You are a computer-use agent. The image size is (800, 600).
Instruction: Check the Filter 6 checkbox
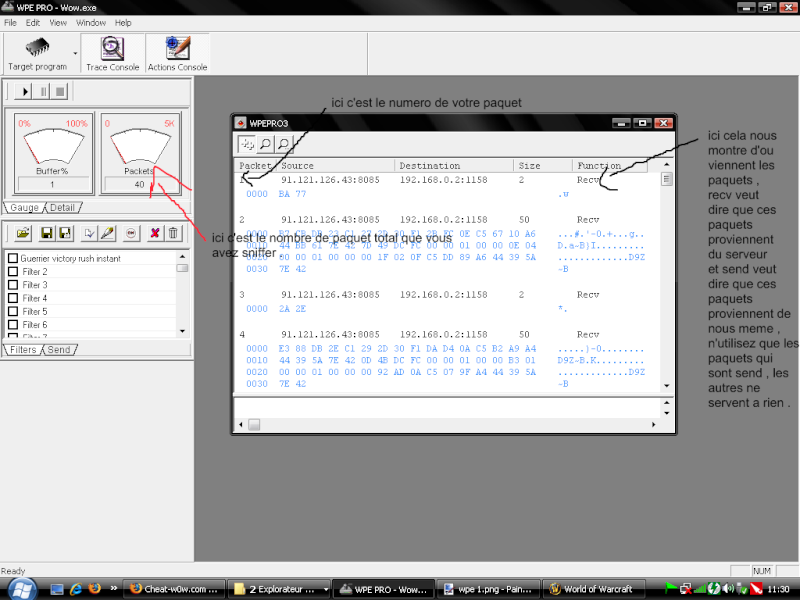(x=13, y=324)
